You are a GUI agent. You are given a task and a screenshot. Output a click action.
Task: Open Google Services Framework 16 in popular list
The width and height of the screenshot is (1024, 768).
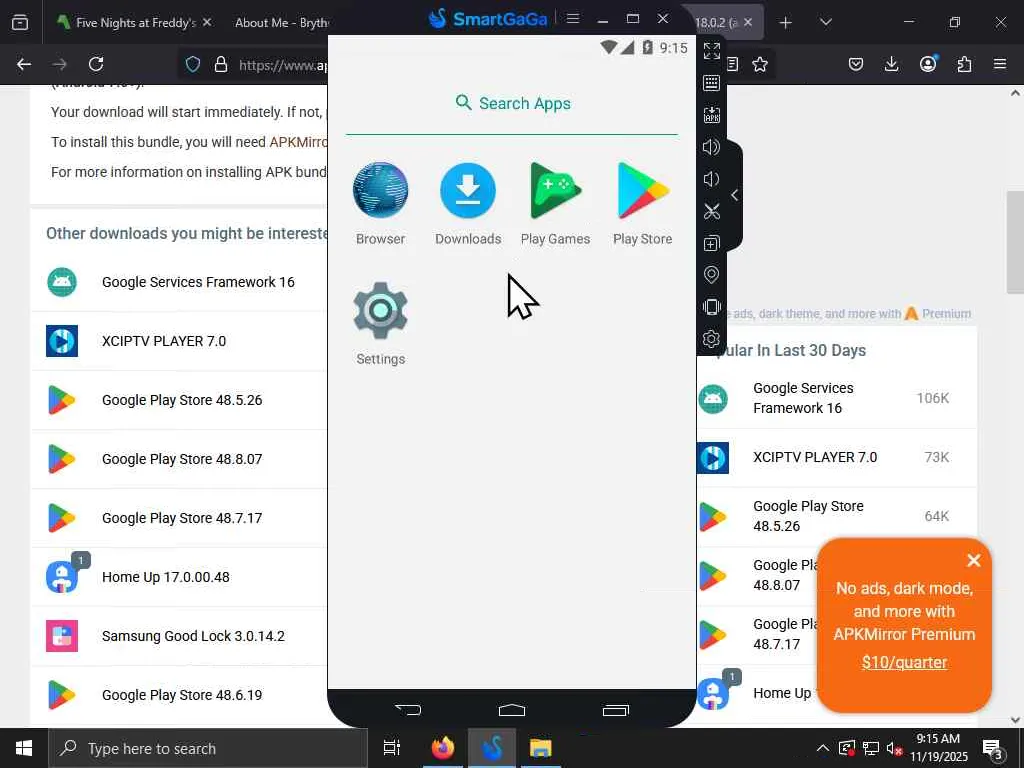pyautogui.click(x=803, y=398)
